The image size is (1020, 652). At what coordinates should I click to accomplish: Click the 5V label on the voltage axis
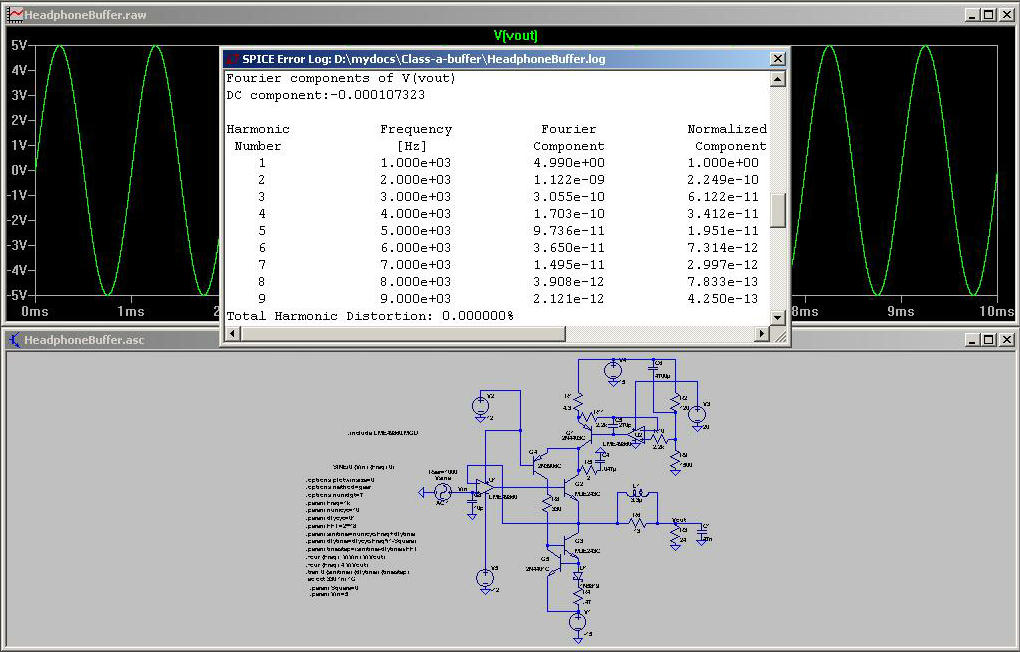click(x=19, y=45)
